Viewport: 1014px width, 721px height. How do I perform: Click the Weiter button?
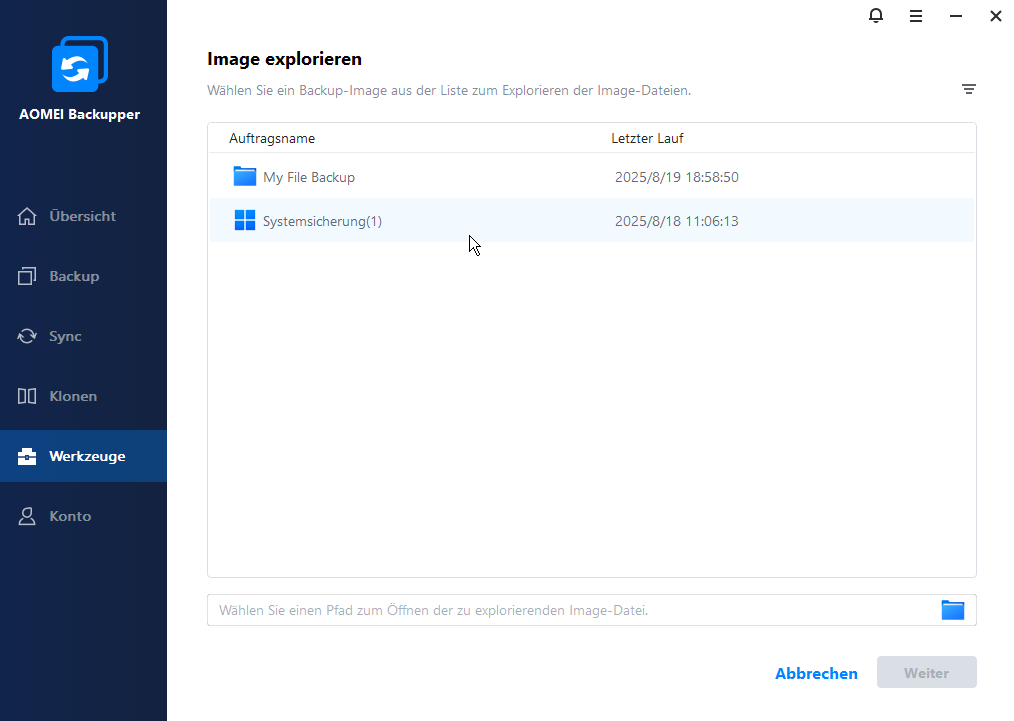926,673
